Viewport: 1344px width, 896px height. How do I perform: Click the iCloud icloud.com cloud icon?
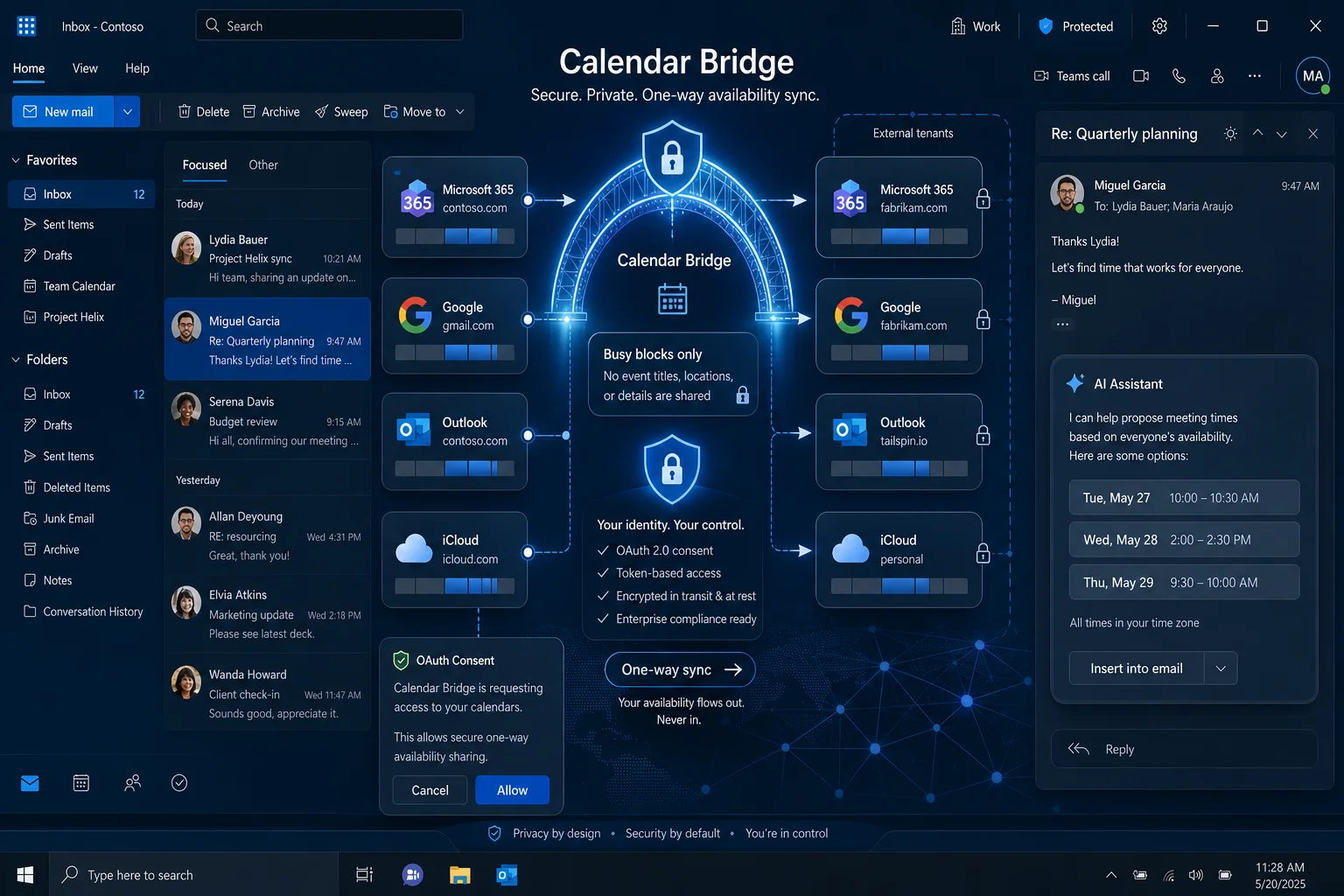414,549
